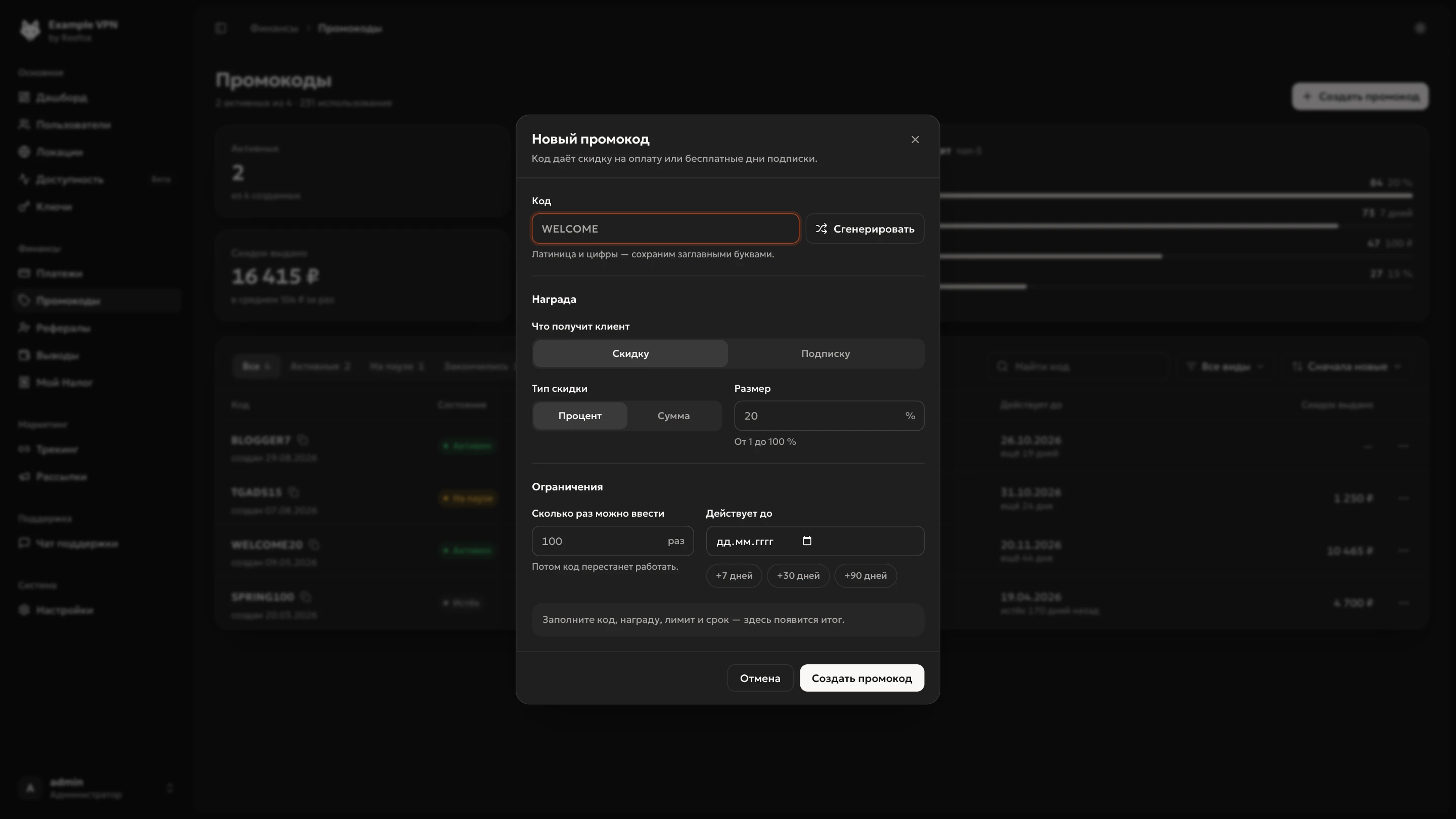Click the Отмена button

(x=760, y=678)
